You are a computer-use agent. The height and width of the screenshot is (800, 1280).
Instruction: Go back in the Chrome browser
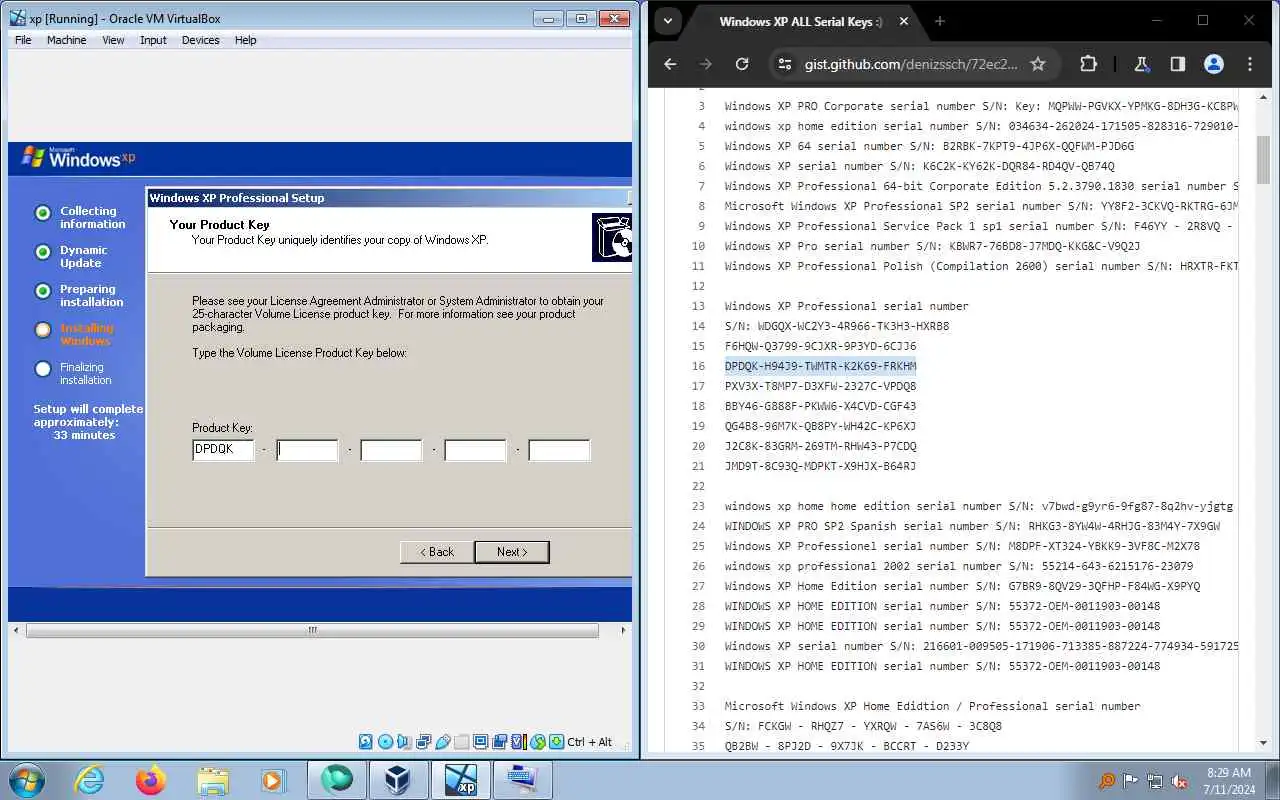670,64
